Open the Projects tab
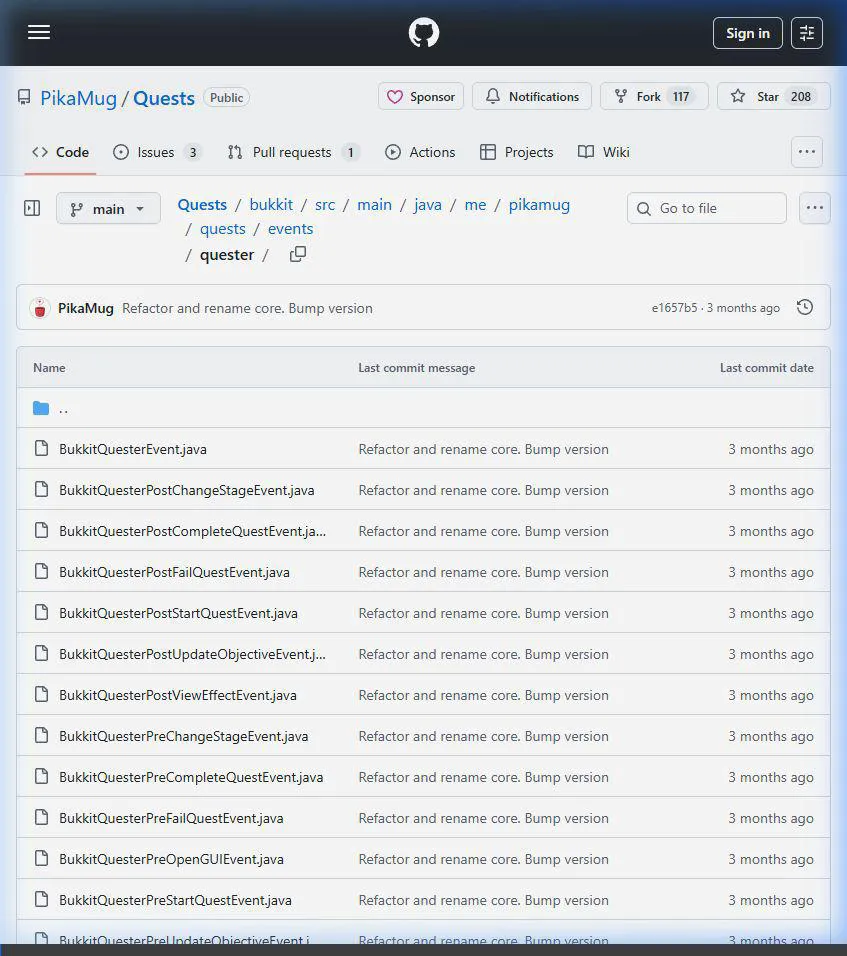The height and width of the screenshot is (956, 847). click(516, 152)
